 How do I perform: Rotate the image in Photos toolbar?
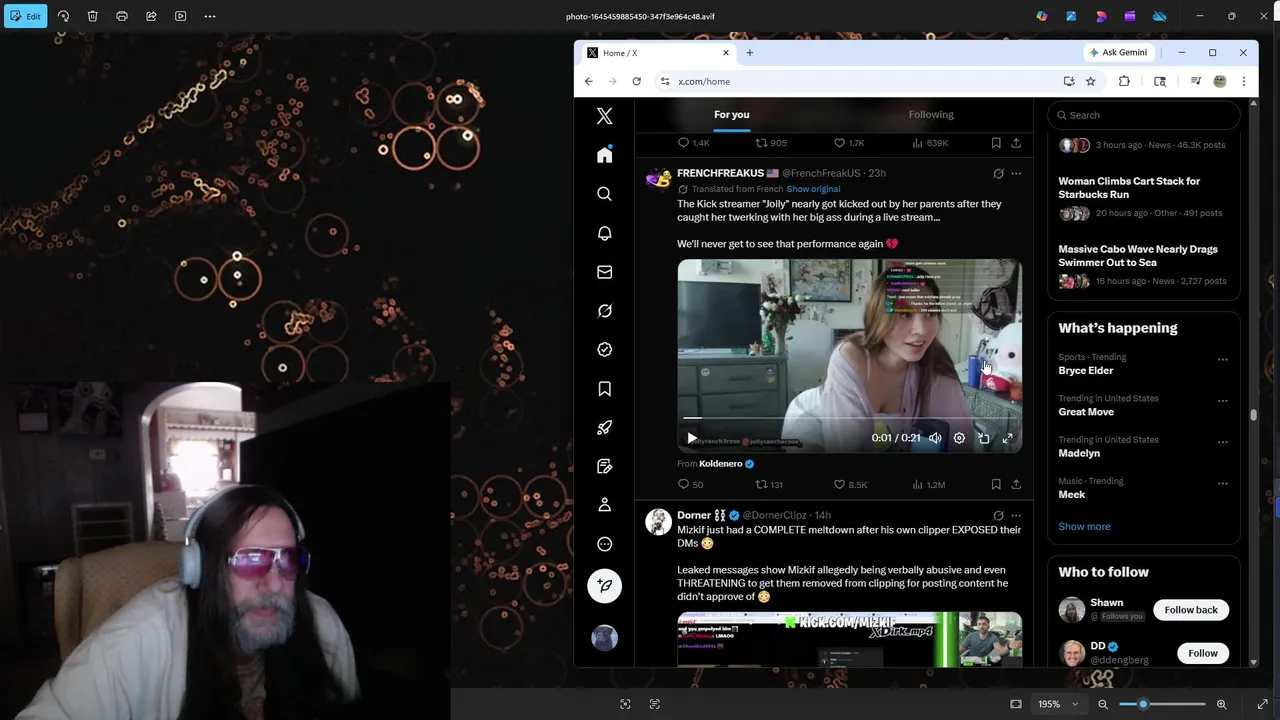click(63, 16)
